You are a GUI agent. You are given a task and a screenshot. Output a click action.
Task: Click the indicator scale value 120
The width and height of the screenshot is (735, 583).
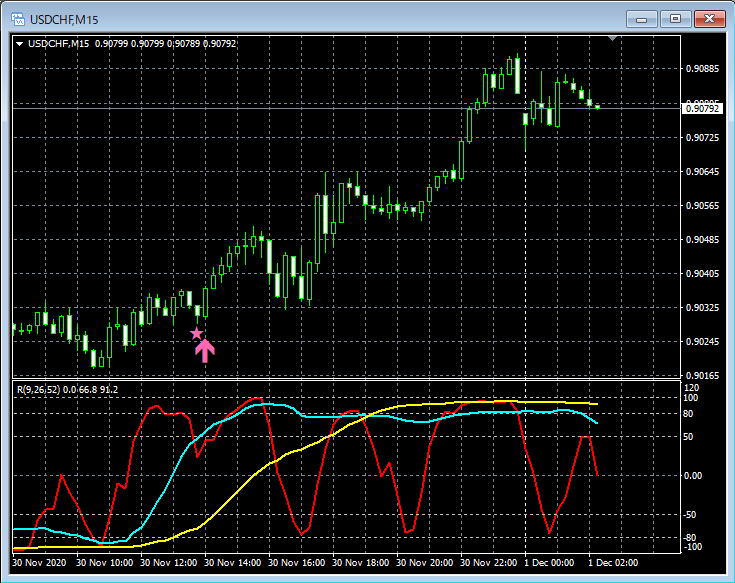[693, 387]
